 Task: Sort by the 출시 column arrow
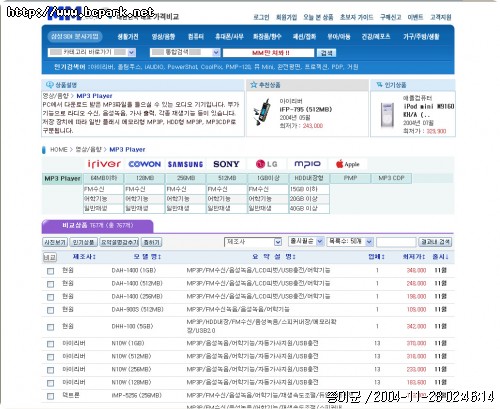tap(447, 257)
